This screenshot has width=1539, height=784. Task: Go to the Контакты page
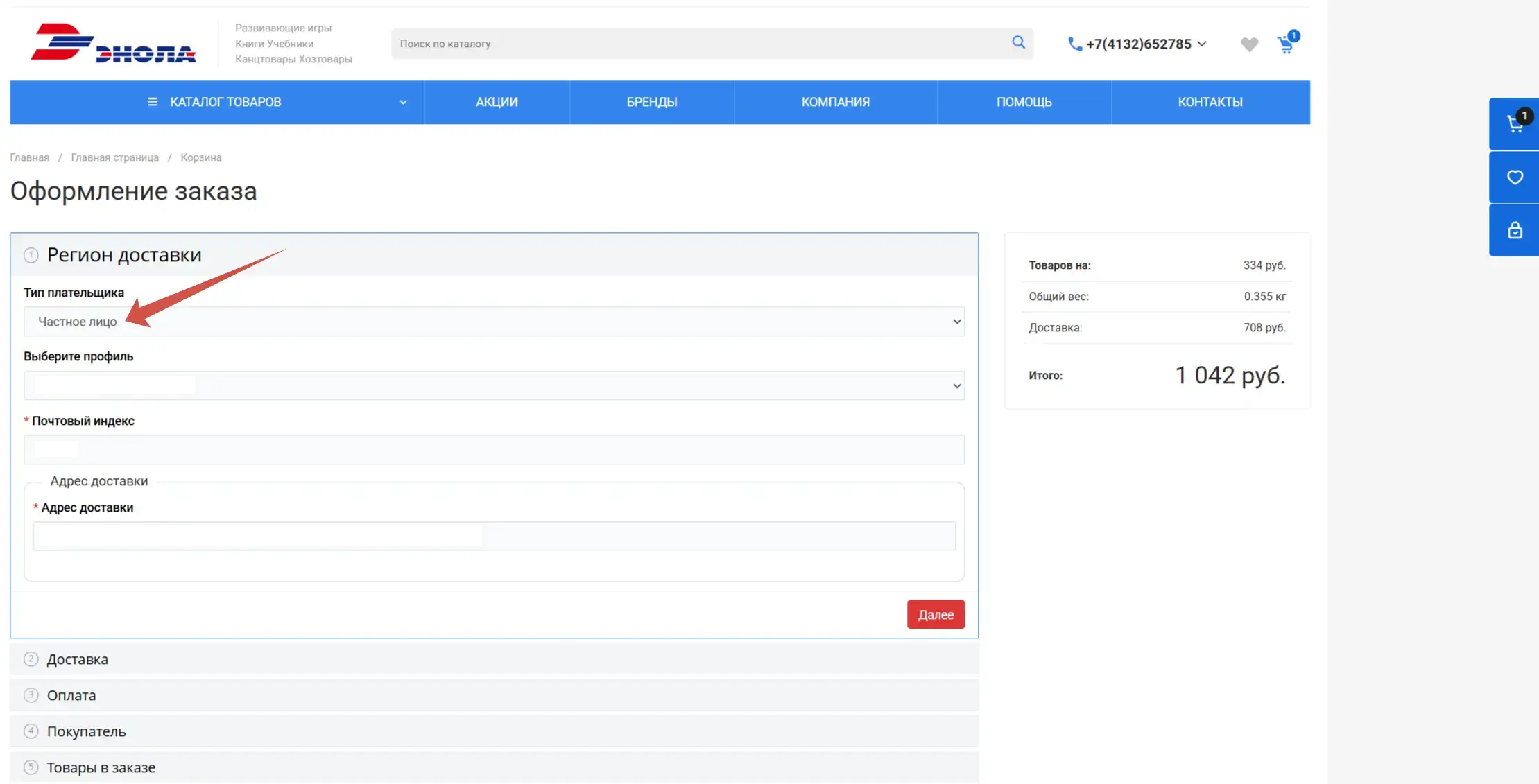1210,102
